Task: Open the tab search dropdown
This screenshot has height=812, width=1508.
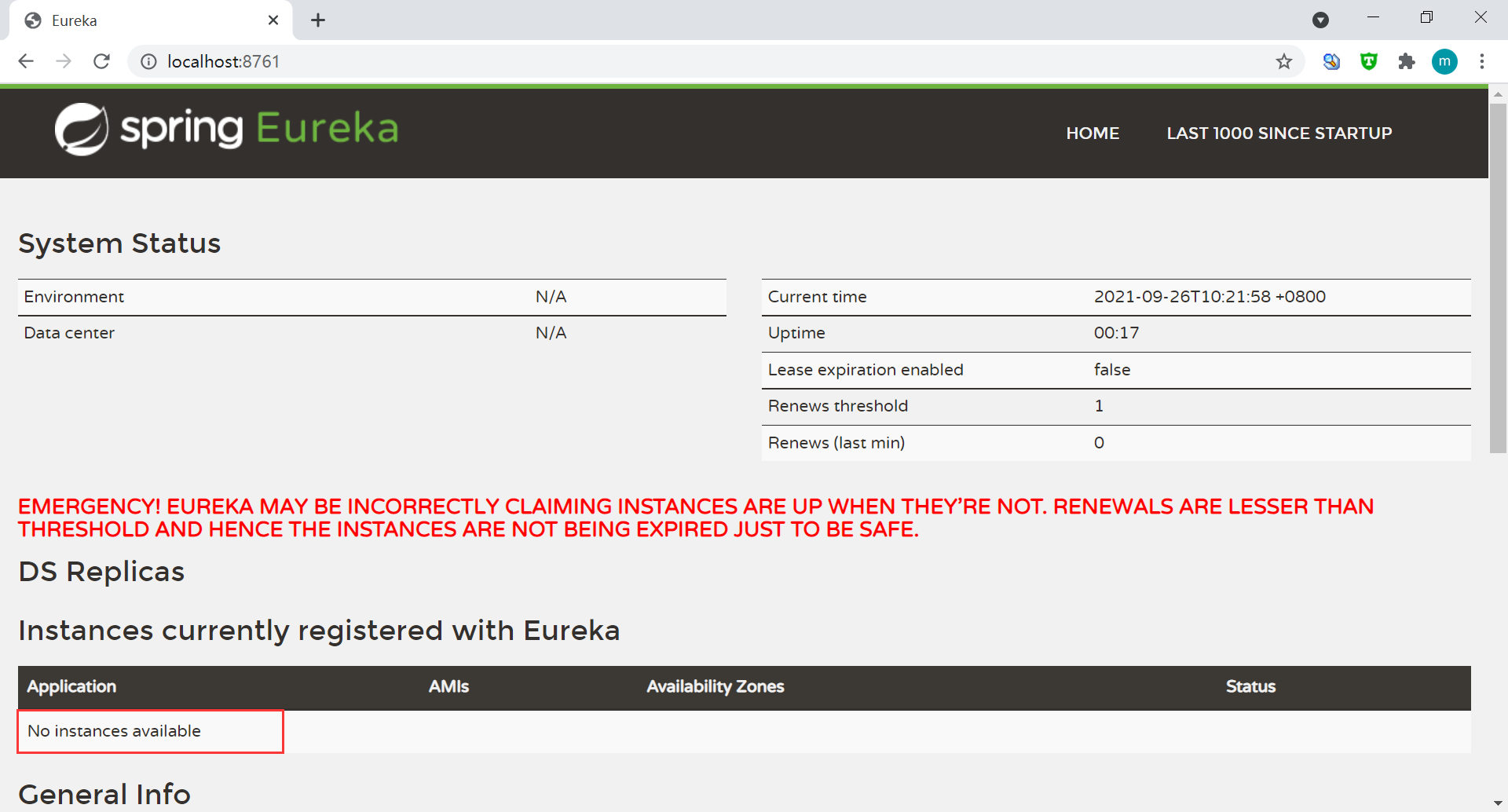Action: (x=1321, y=20)
